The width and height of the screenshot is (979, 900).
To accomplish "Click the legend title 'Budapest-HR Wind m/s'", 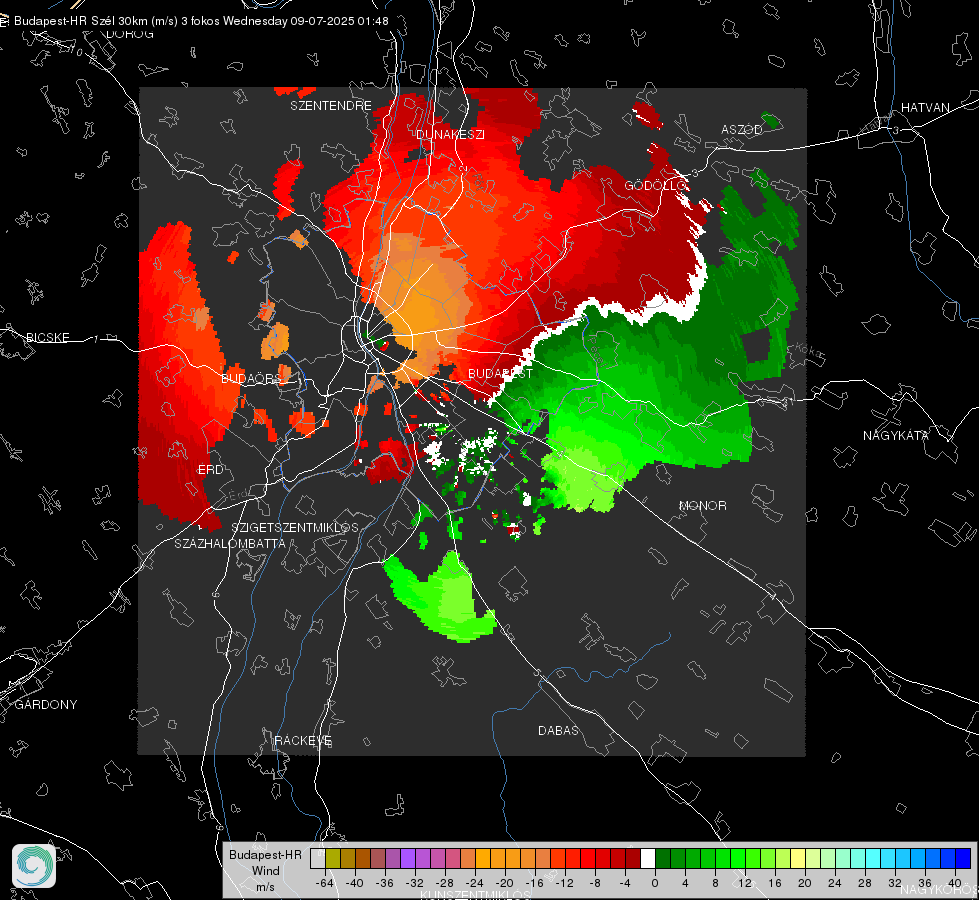I will 265,870.
